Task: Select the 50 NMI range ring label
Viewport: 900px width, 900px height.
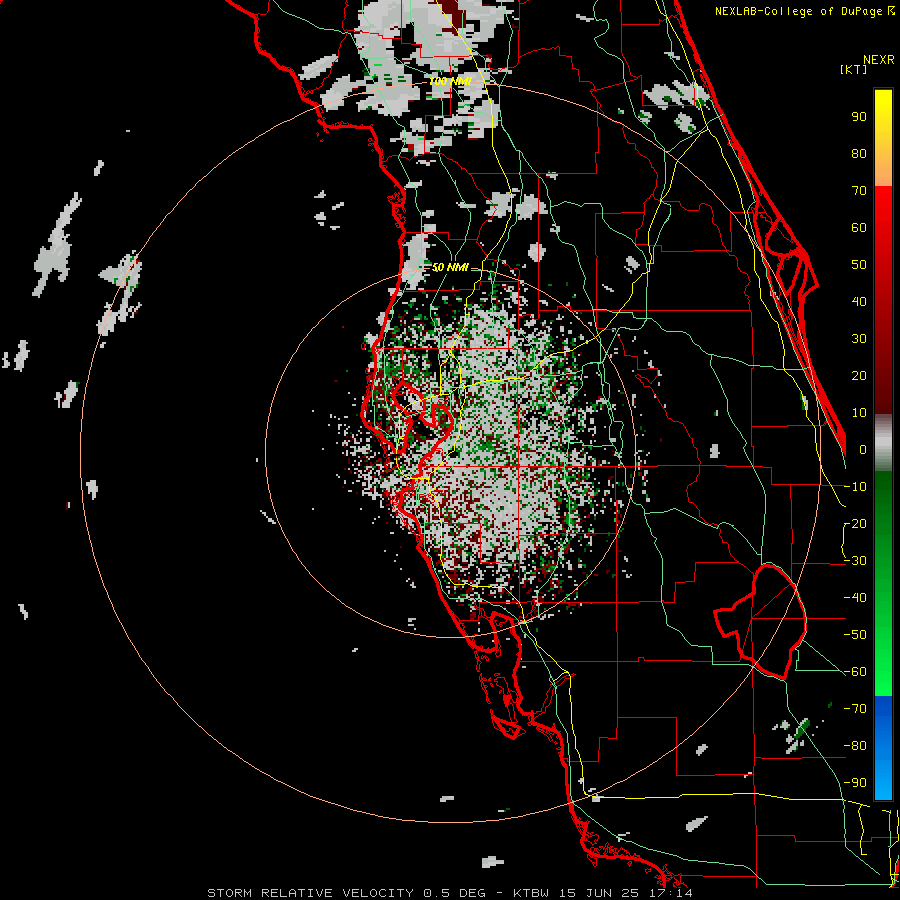Action: [450, 267]
